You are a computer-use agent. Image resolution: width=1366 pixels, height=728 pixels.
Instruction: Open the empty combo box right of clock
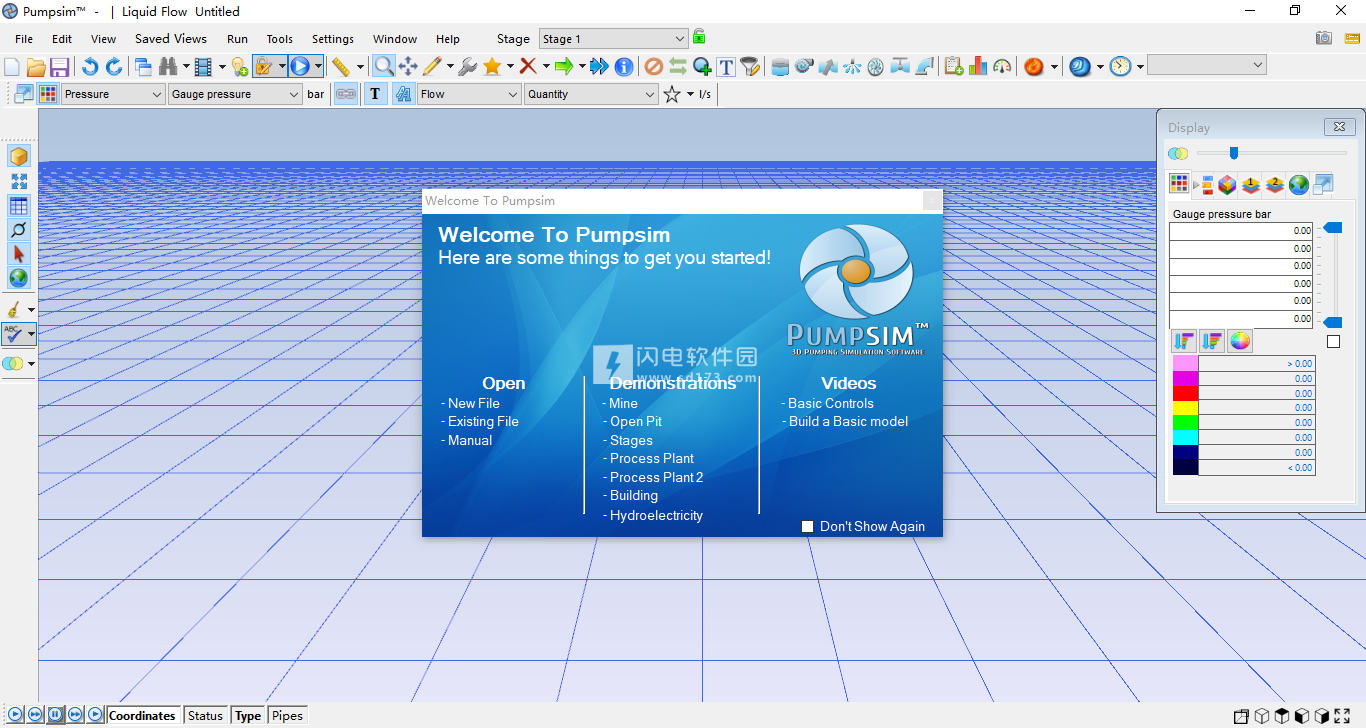click(x=1207, y=65)
